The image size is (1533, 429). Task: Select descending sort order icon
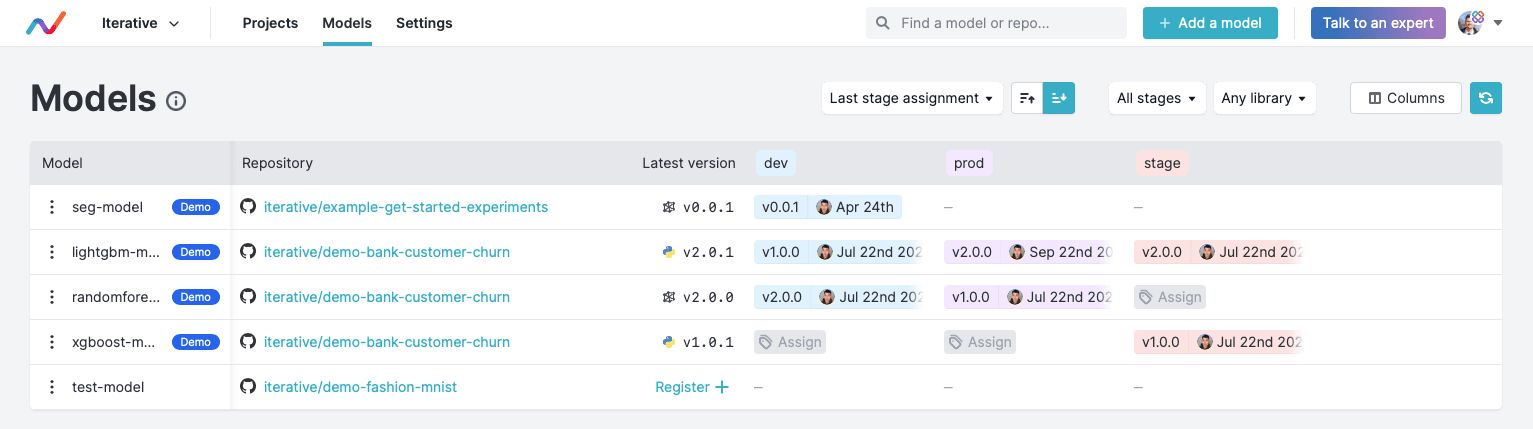(x=1059, y=98)
